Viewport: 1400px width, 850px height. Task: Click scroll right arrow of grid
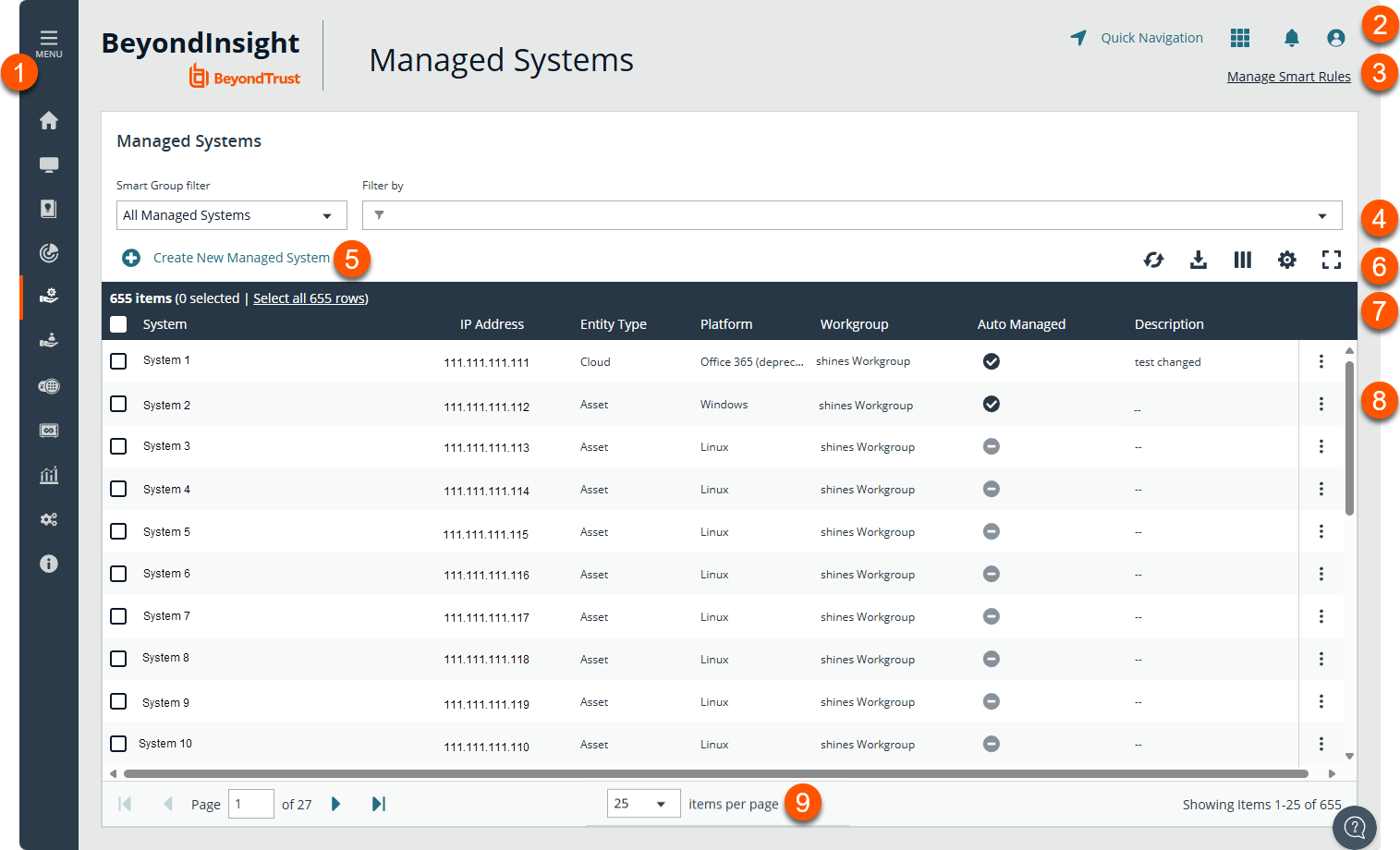pyautogui.click(x=1332, y=773)
